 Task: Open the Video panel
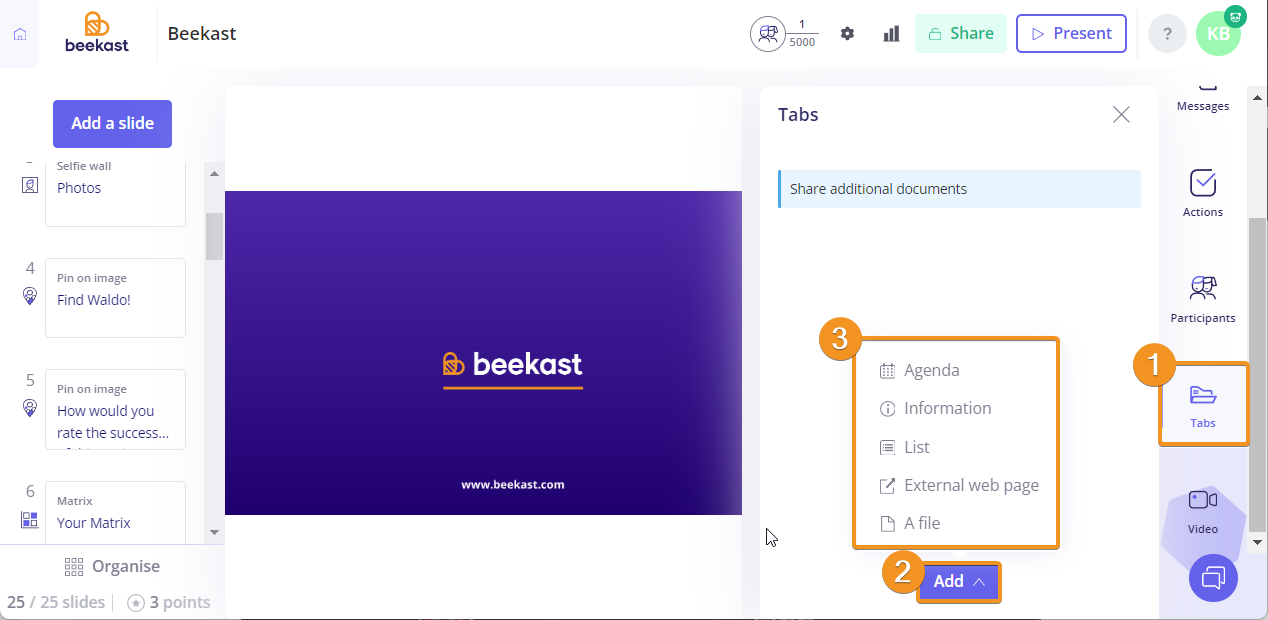point(1203,510)
